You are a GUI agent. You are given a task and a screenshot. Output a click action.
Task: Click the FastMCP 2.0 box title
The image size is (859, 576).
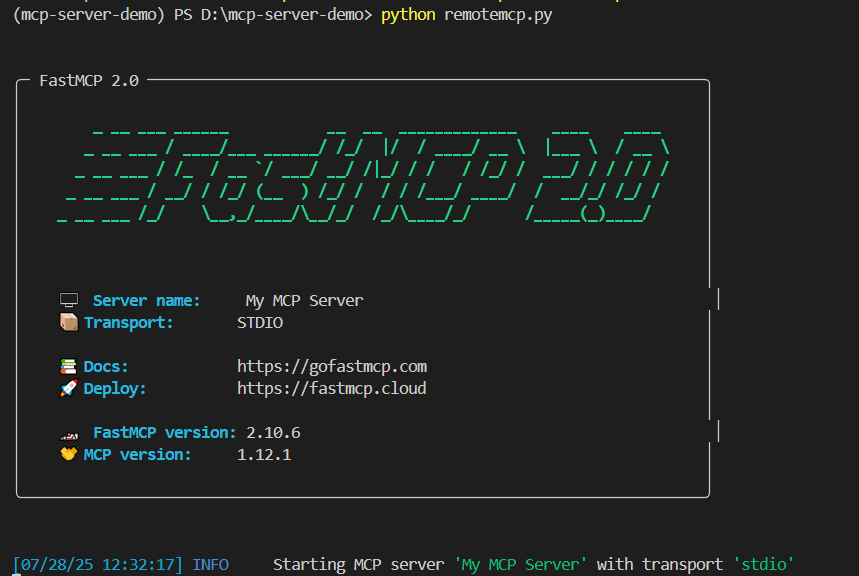click(x=87, y=80)
